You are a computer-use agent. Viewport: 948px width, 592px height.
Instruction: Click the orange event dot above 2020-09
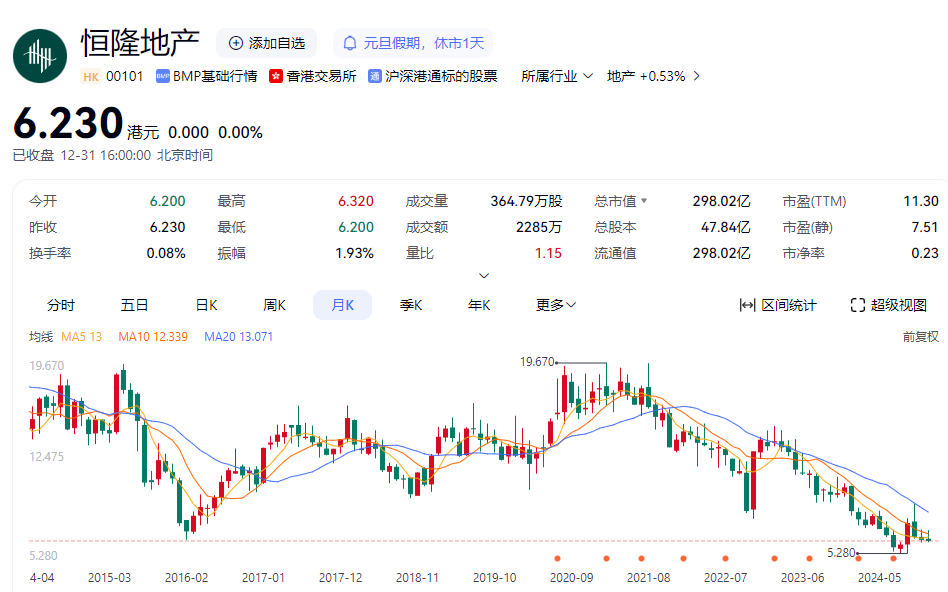tap(557, 558)
